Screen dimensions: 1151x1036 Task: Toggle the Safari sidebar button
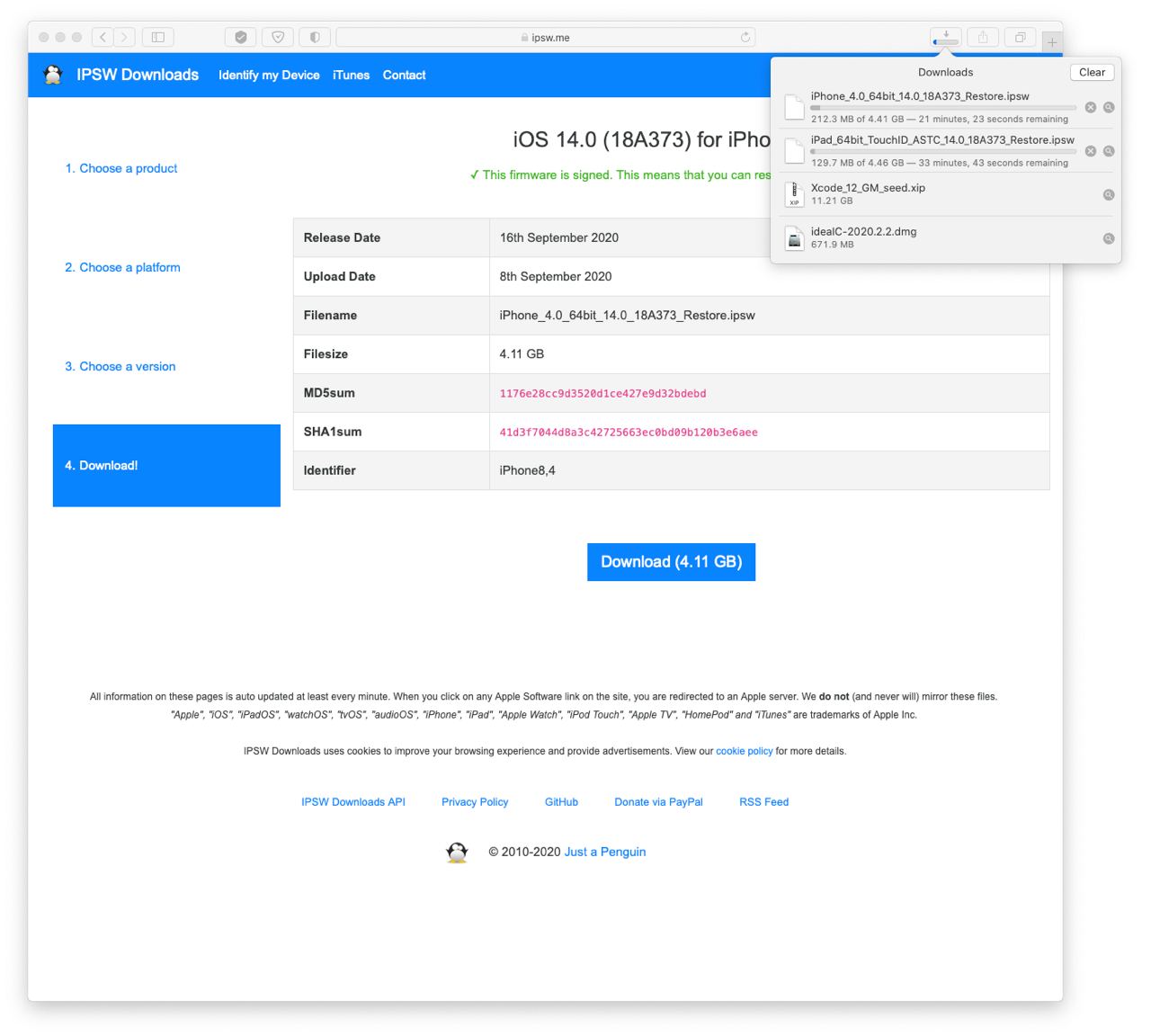point(158,37)
